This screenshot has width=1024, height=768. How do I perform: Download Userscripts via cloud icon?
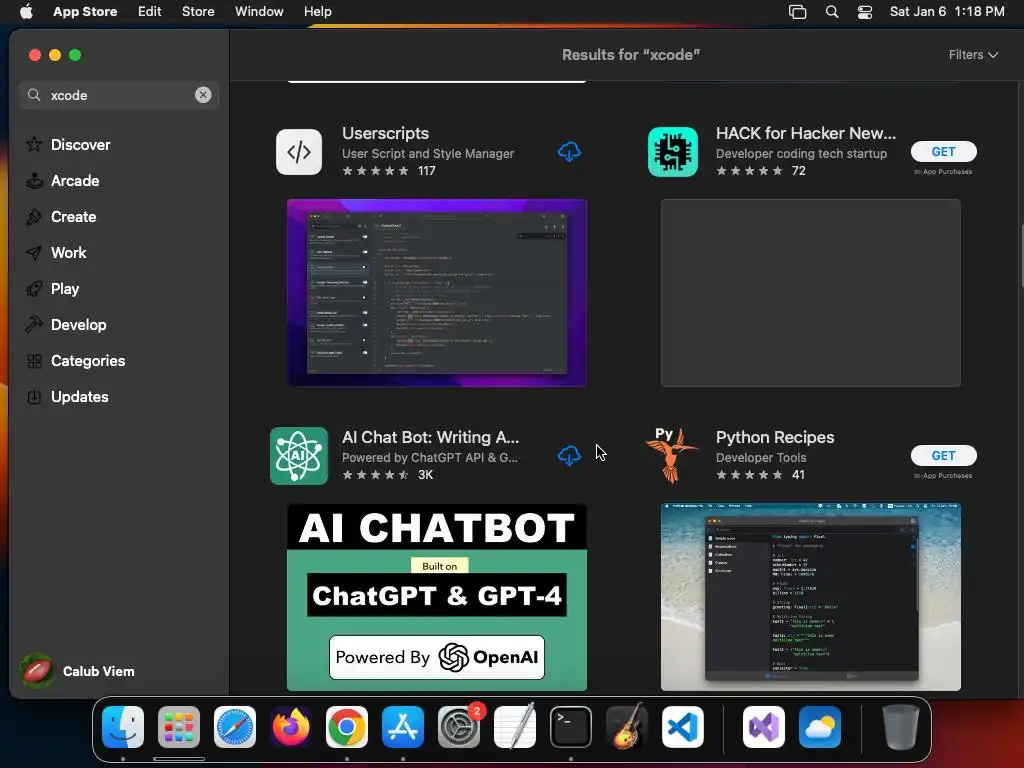click(x=569, y=152)
